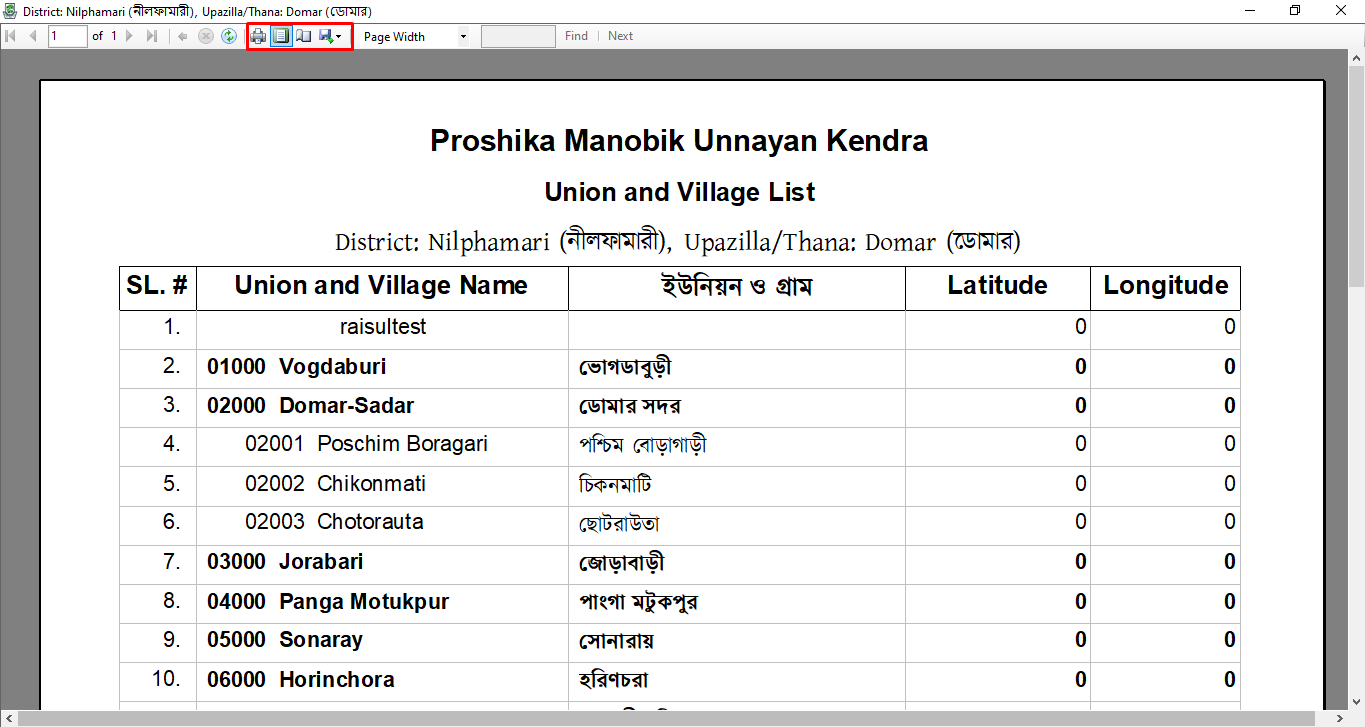
Task: Click the current page number field
Action: [x=67, y=36]
